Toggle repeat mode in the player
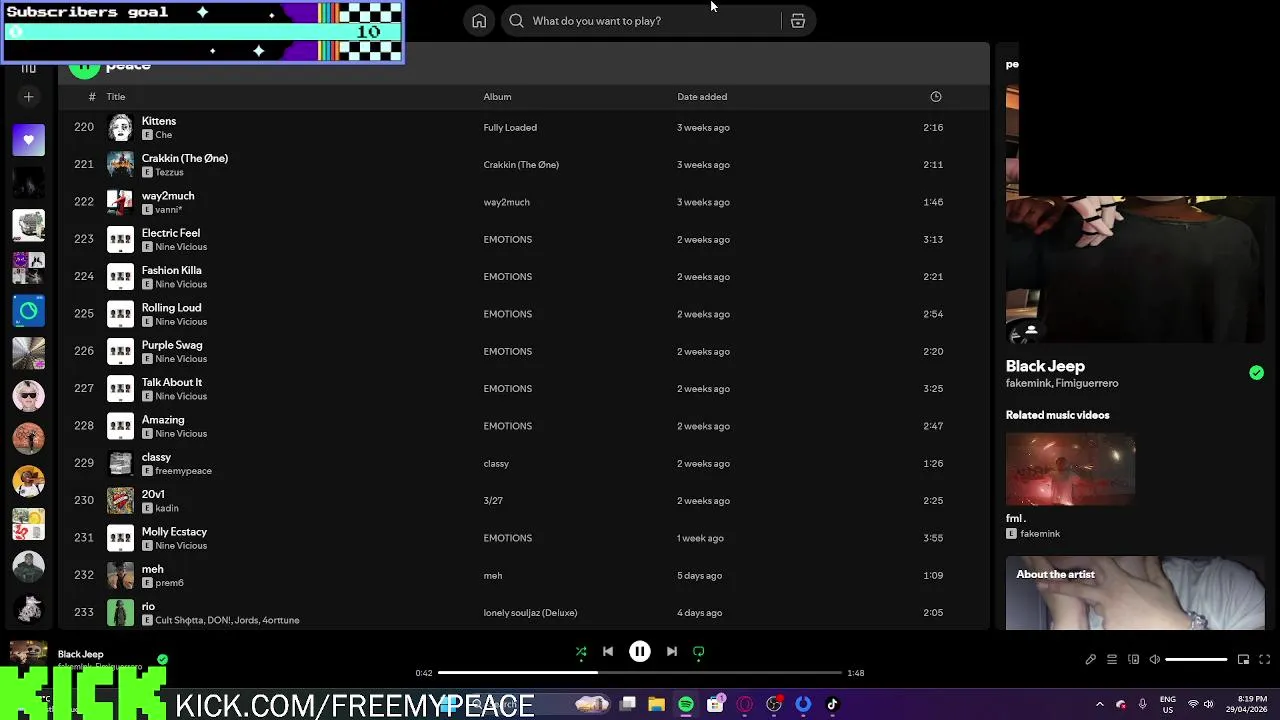This screenshot has height=720, width=1280. [x=699, y=652]
